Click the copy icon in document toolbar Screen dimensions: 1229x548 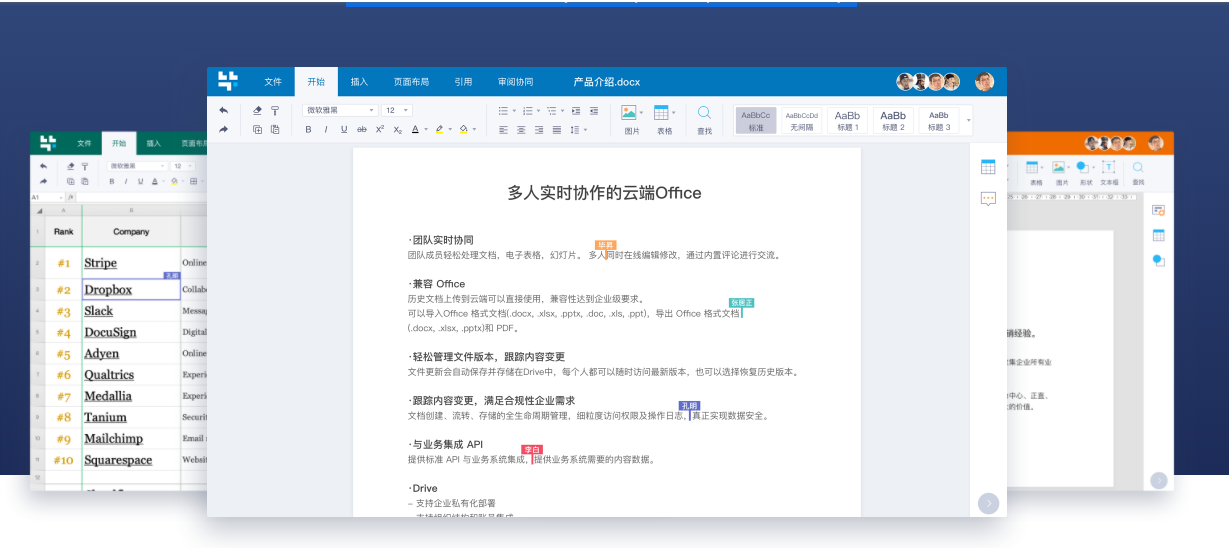(257, 129)
